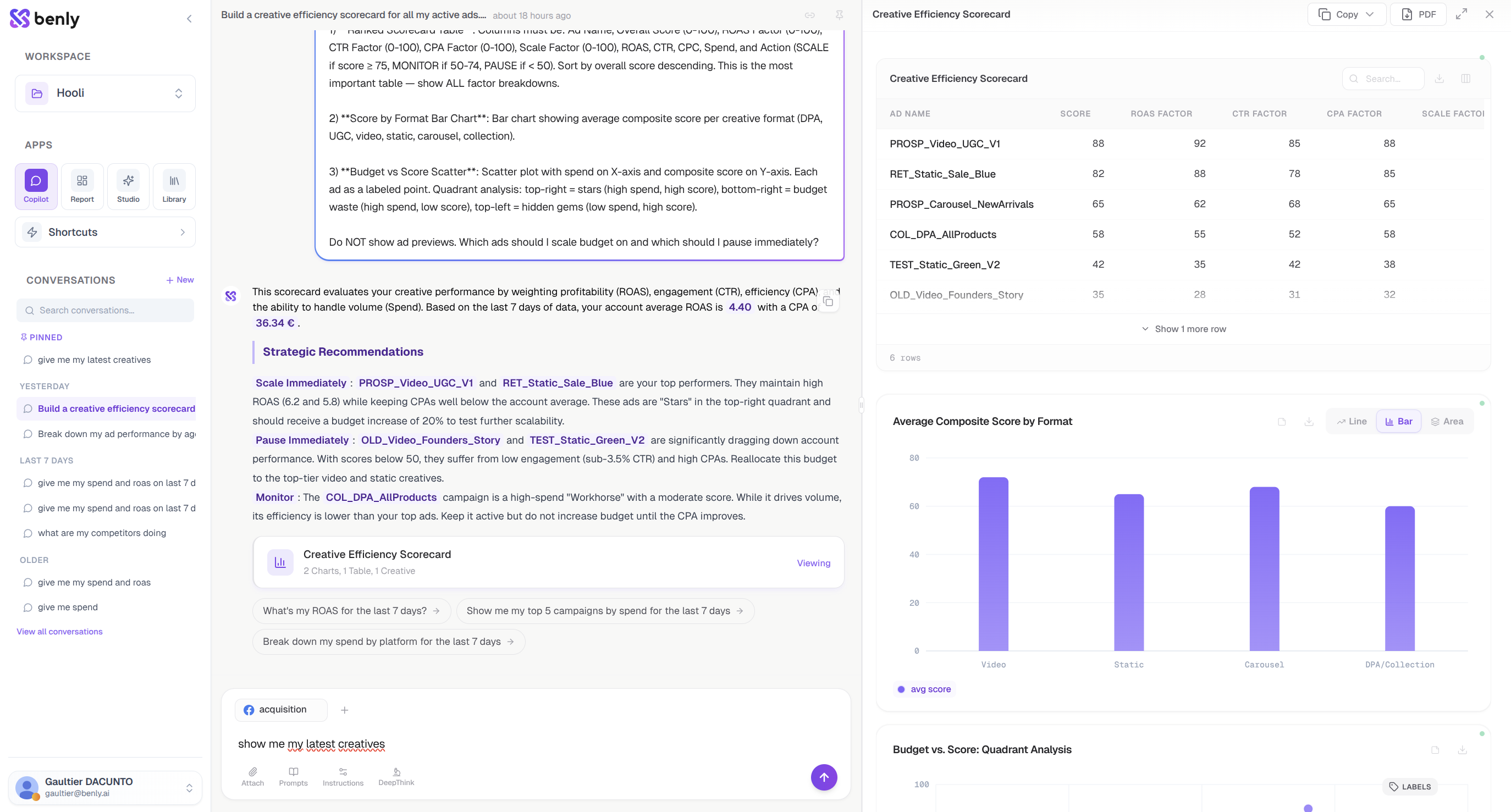Image resolution: width=1511 pixels, height=812 pixels.
Task: Open the Studio app
Action: point(128,186)
